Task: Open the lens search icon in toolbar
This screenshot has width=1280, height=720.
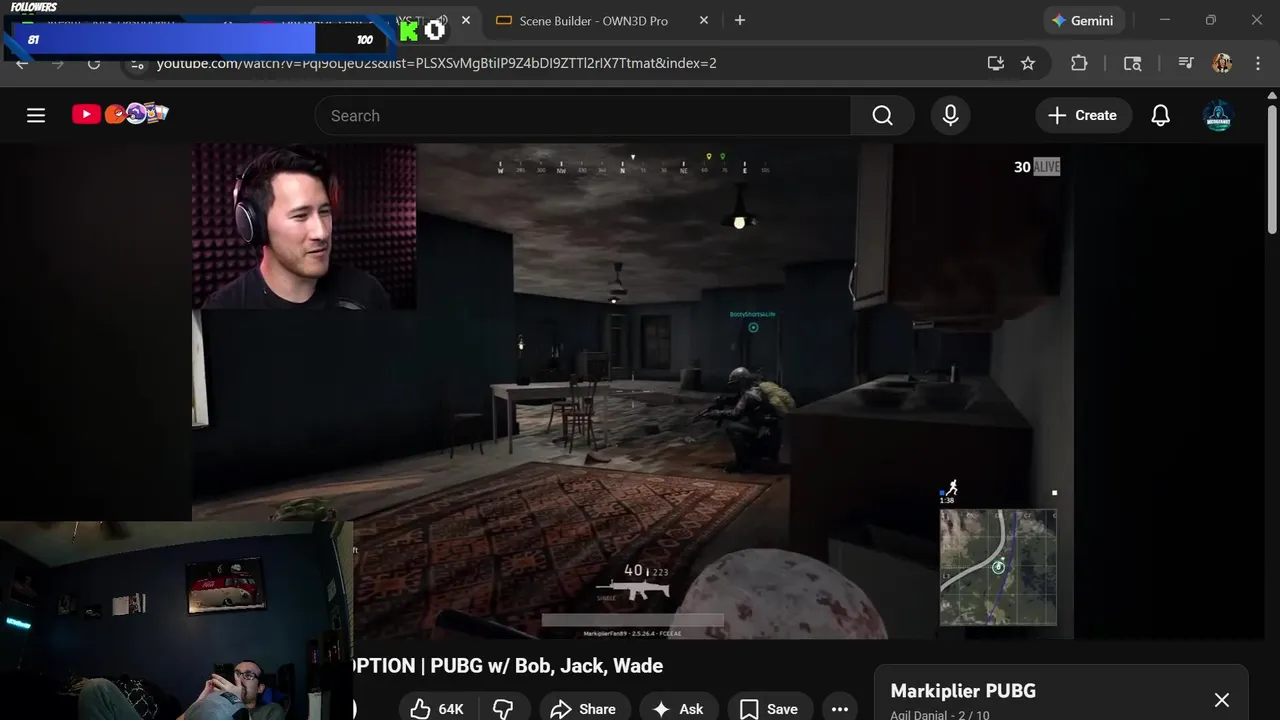Action: 1132,63
